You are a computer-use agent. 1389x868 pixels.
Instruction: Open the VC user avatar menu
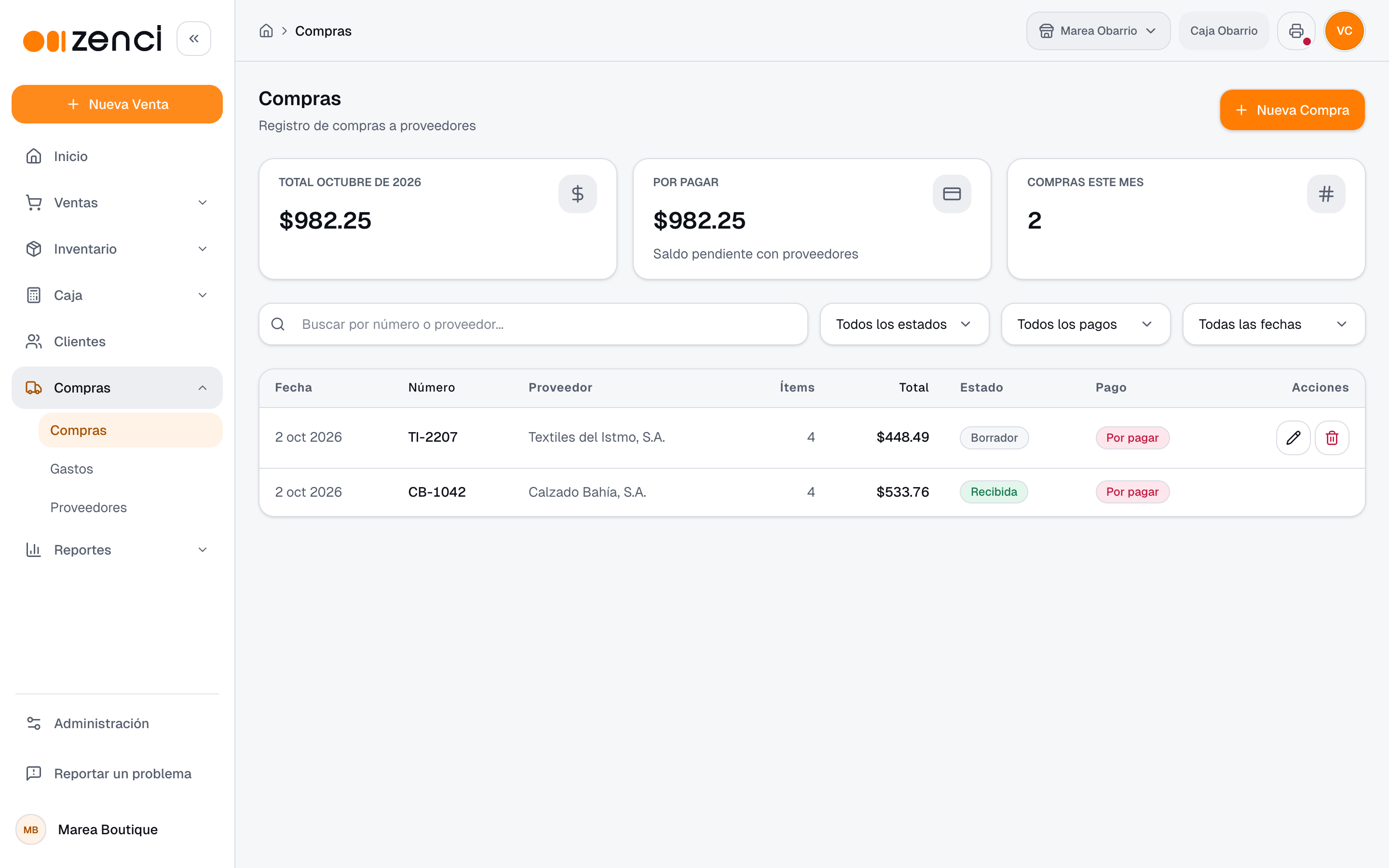(1344, 31)
